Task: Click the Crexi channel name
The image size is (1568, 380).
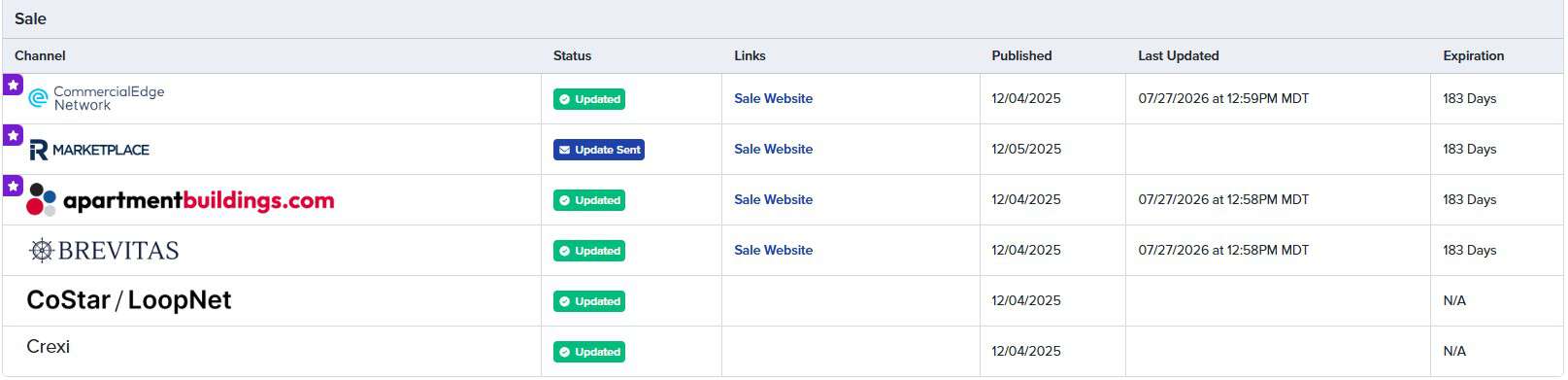Action: click(x=49, y=347)
